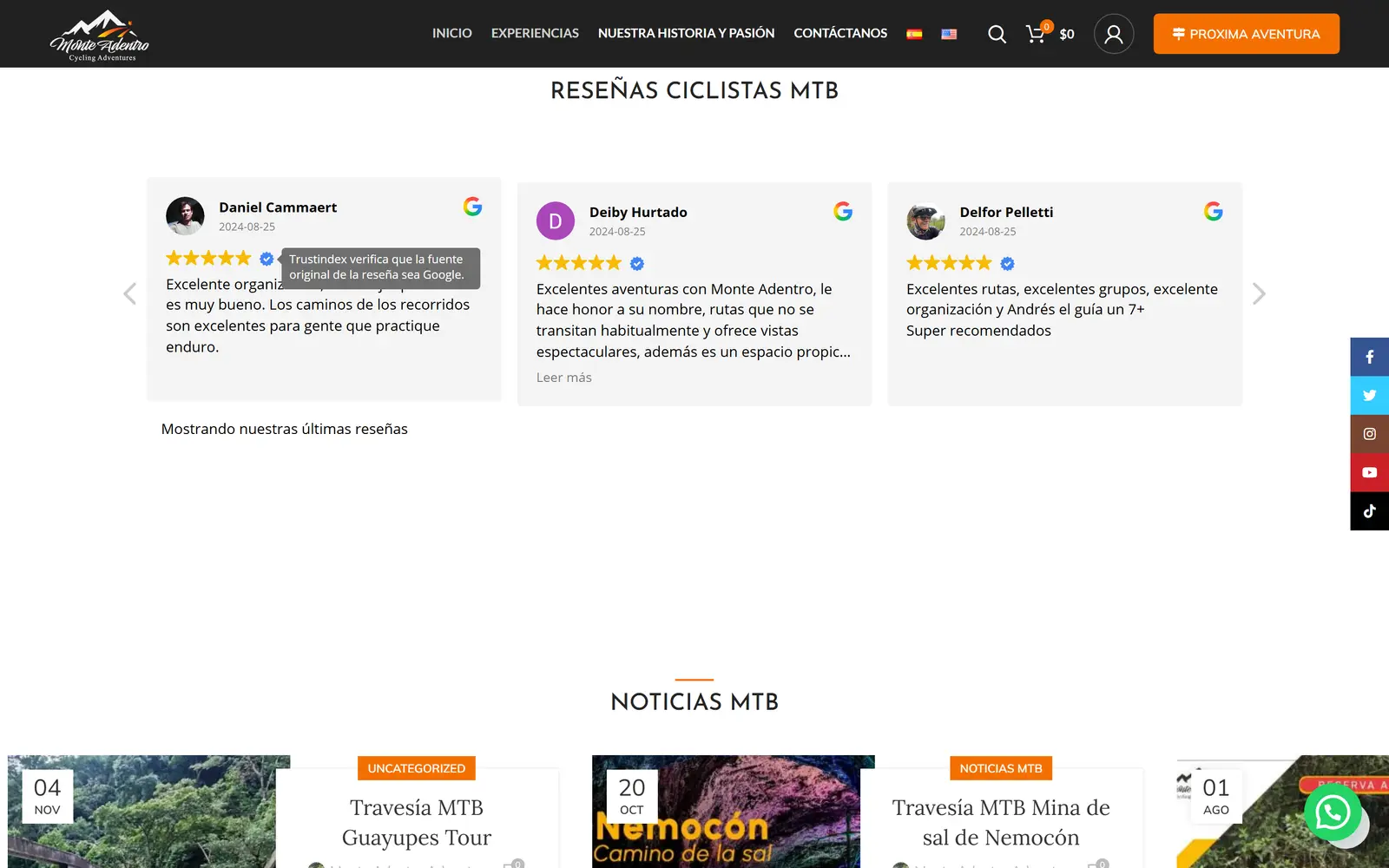Screen dimensions: 1389x868
Task: Click Google icon on Delfor Pelletti's review
Action: coord(1214,211)
